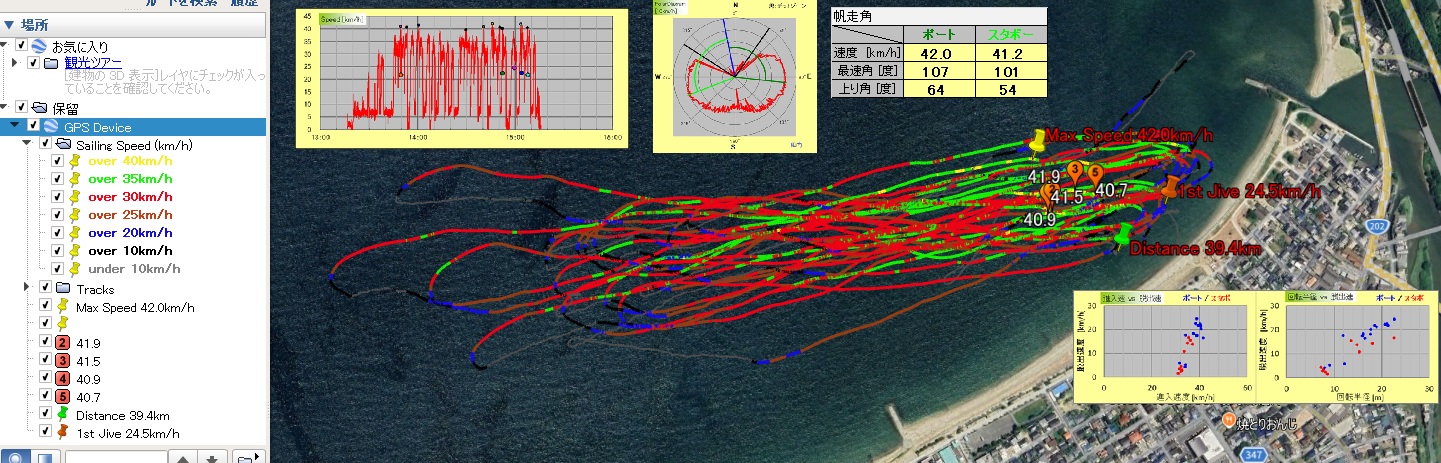The width and height of the screenshot is (1441, 463).
Task: Click the yellow Max Speed pushpin on map
Action: pos(1037,142)
